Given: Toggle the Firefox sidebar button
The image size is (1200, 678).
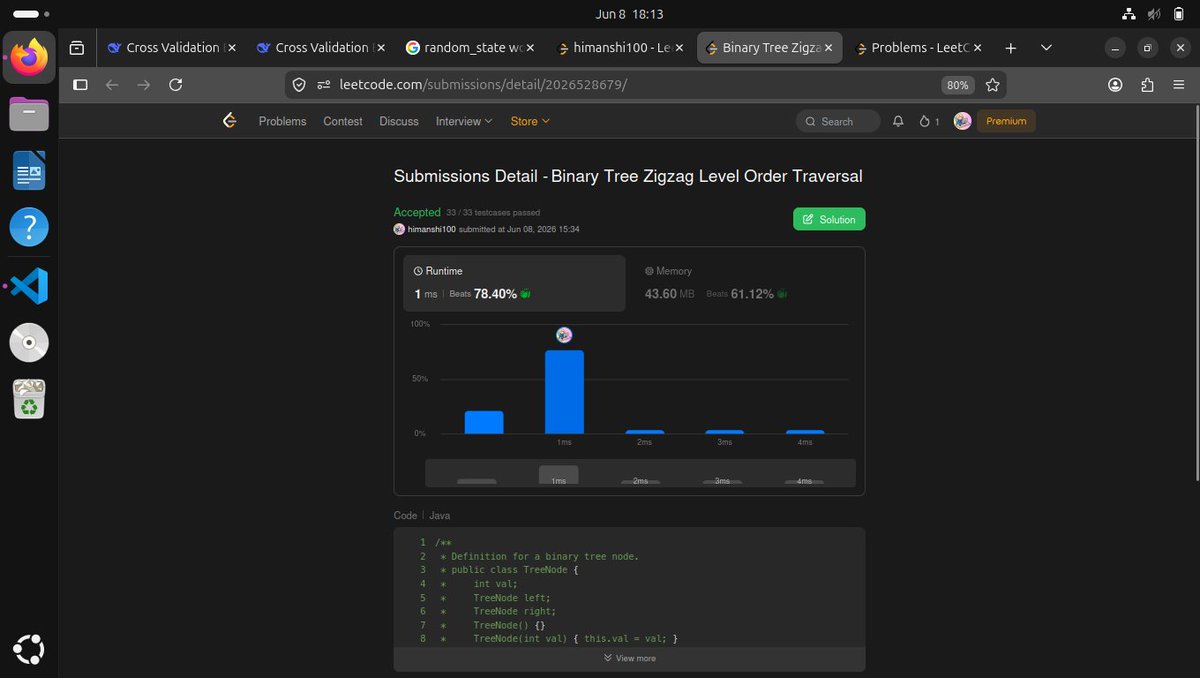Looking at the screenshot, I should pyautogui.click(x=80, y=85).
